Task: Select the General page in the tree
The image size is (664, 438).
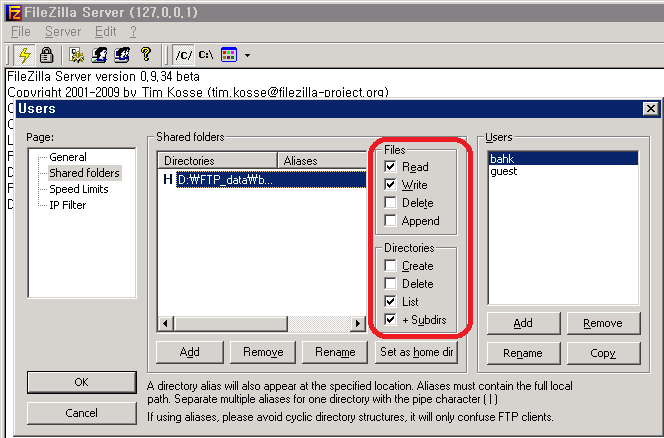Action: tap(68, 157)
